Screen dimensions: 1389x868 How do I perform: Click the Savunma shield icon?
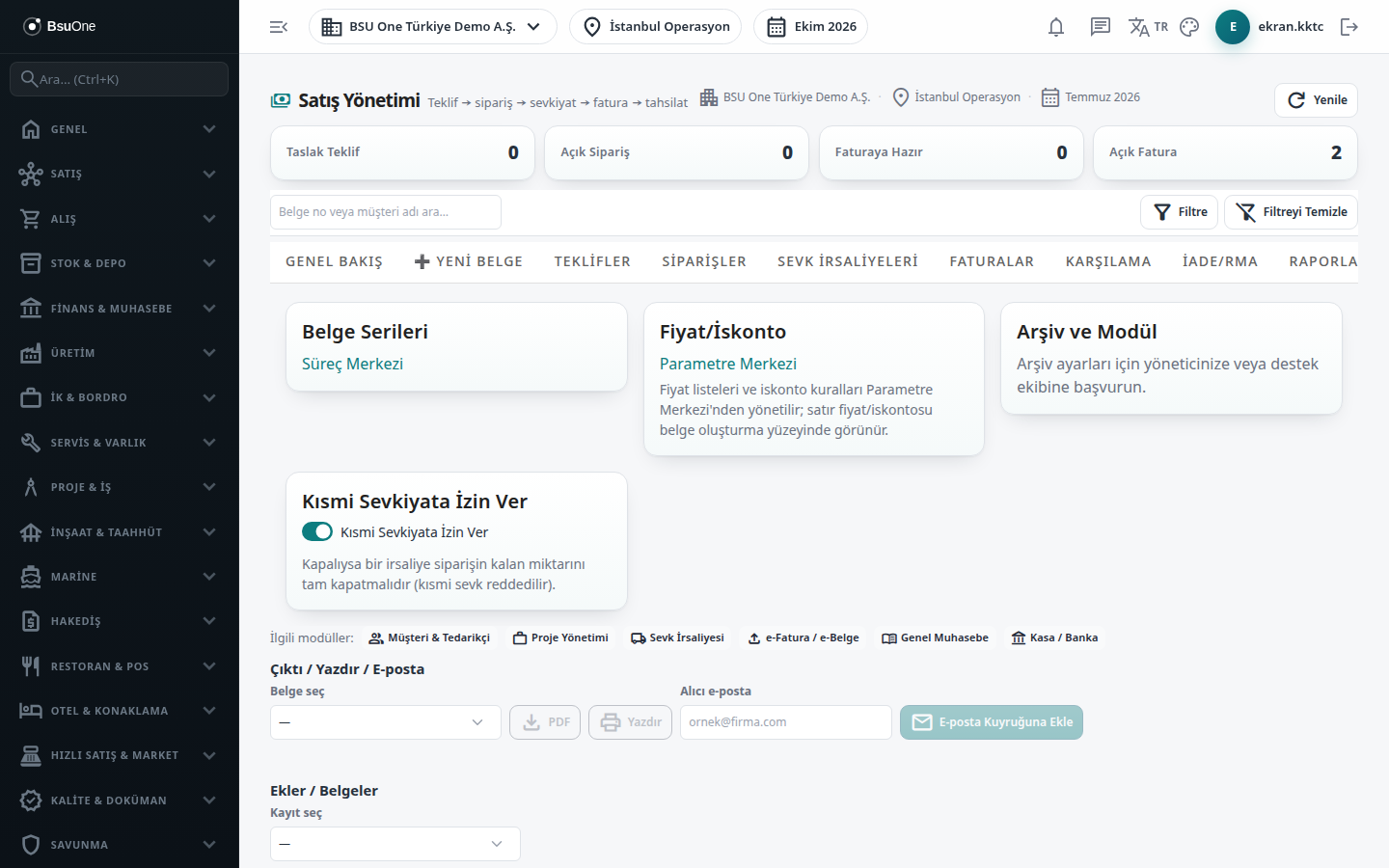click(31, 845)
